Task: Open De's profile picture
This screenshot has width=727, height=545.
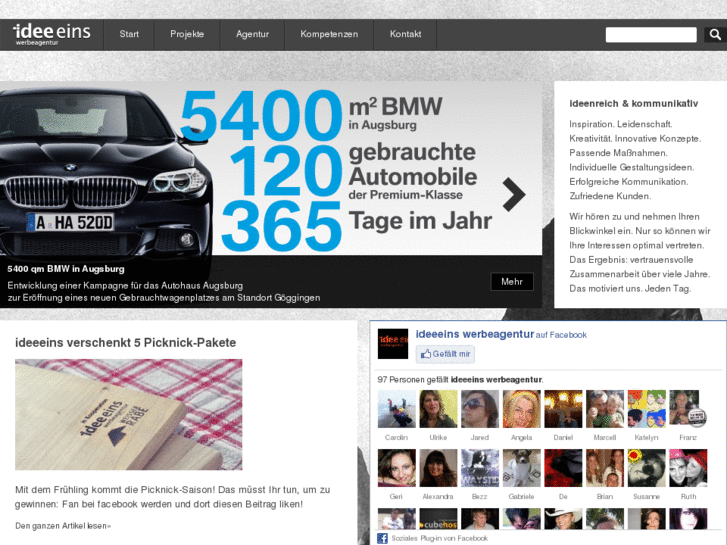Action: [x=563, y=468]
